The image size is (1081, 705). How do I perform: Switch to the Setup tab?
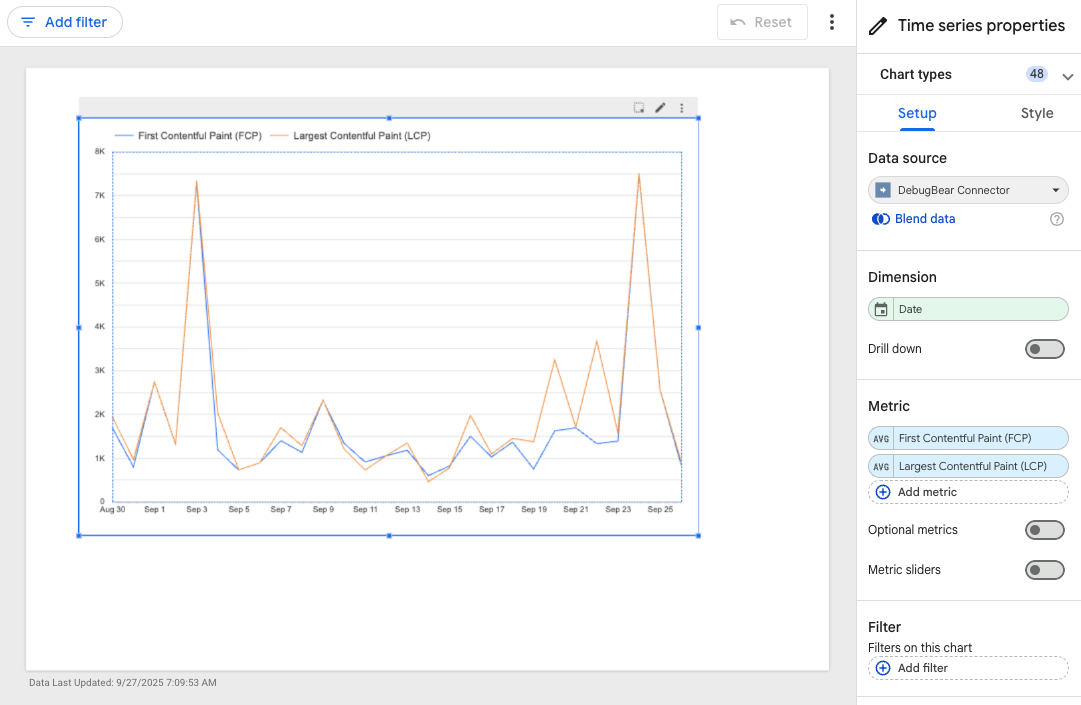(x=916, y=113)
